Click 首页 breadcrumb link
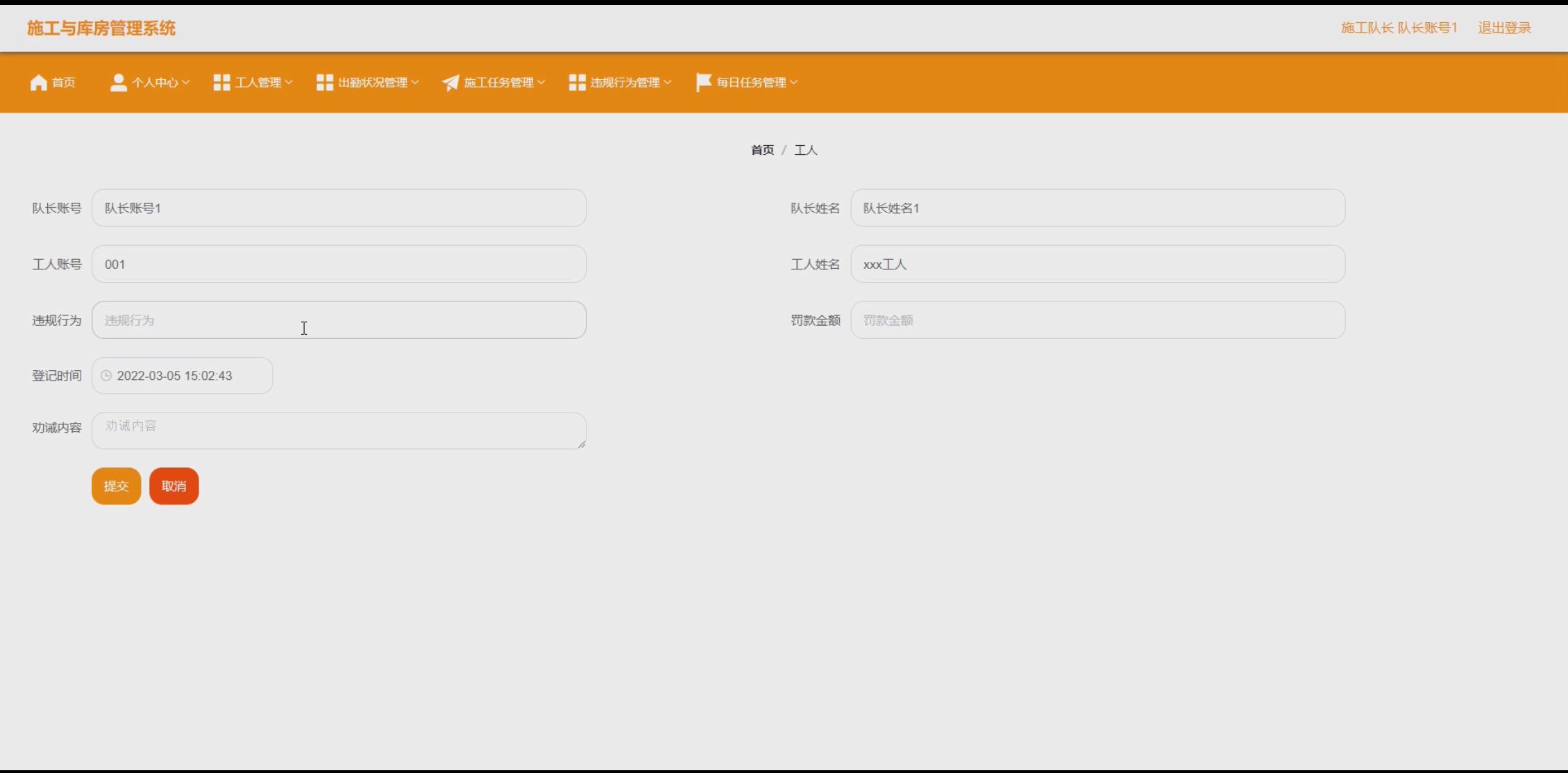Viewport: 1568px width, 773px height. pyautogui.click(x=762, y=150)
